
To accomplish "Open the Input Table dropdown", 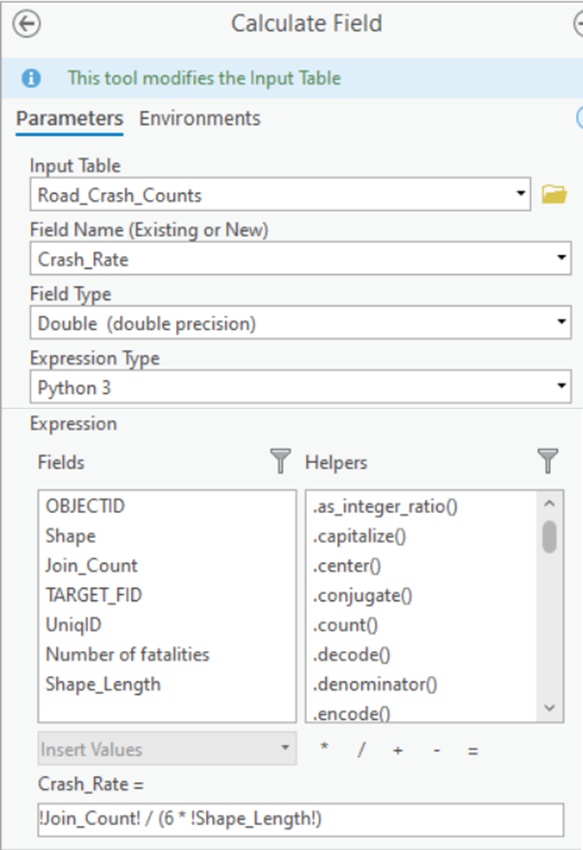I will click(x=521, y=194).
